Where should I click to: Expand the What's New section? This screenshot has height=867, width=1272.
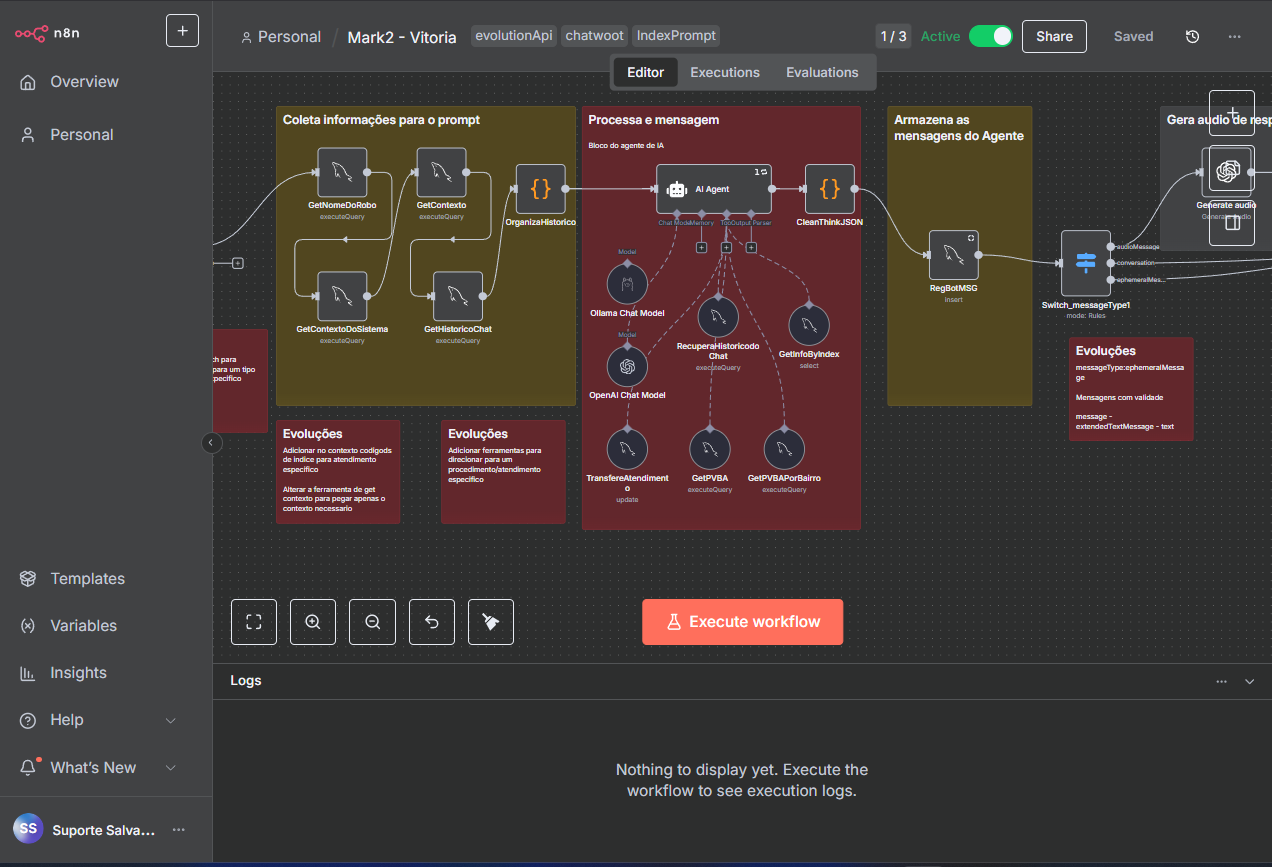[170, 768]
